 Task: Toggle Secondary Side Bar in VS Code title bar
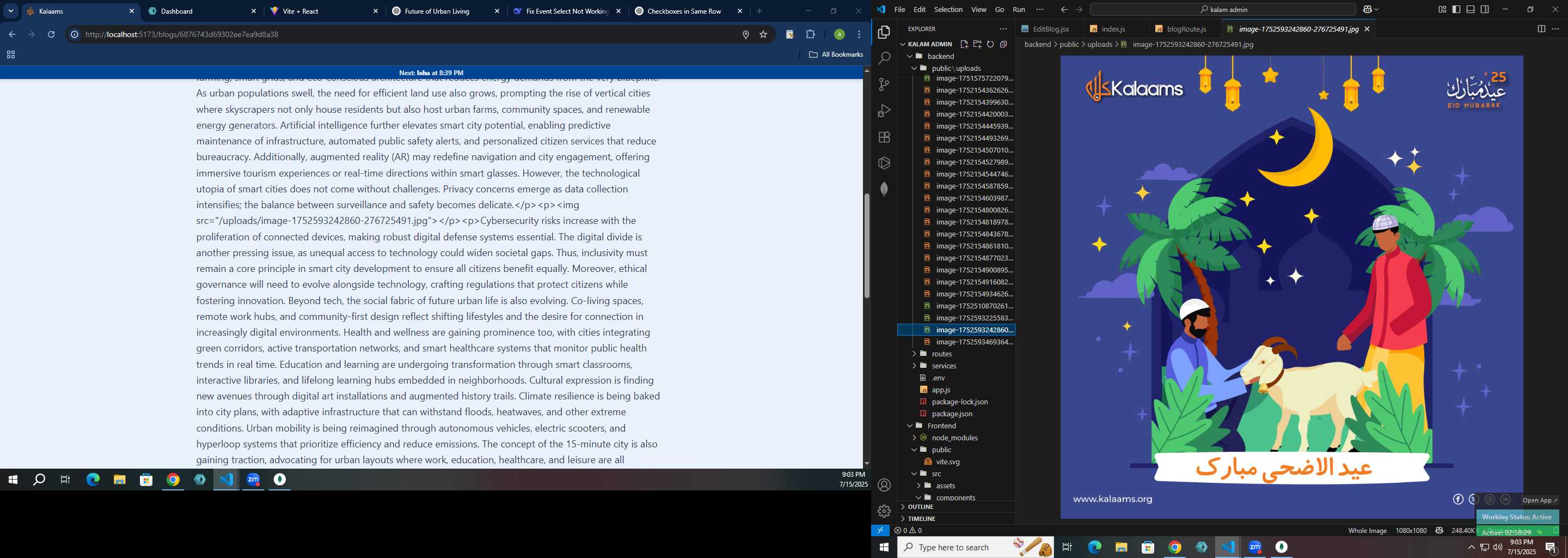pyautogui.click(x=1485, y=9)
